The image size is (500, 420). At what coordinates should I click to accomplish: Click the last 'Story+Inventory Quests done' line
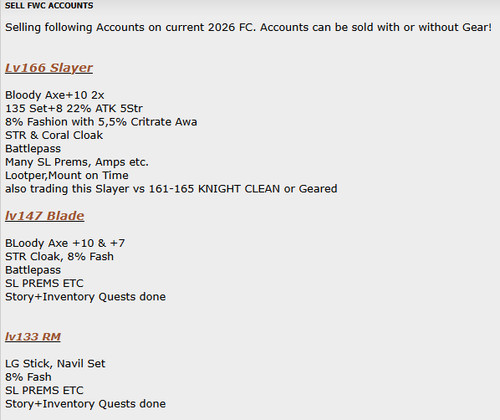85,404
